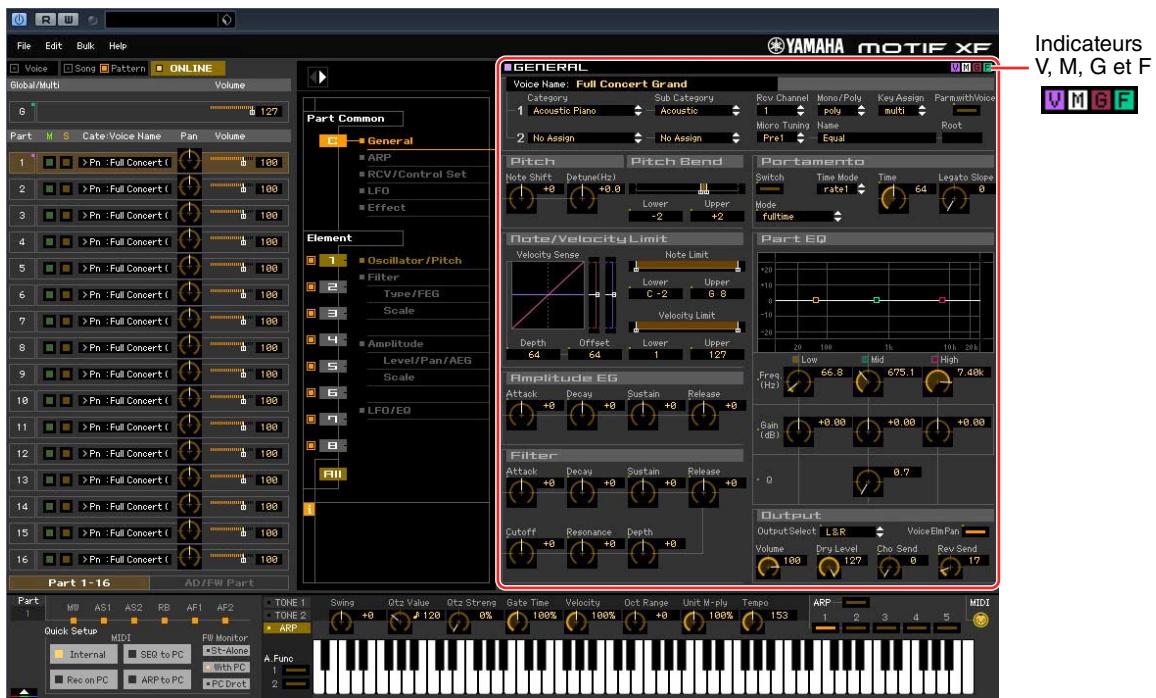This screenshot has width=1156, height=698.
Task: Click the Detune knob
Action: [x=582, y=198]
